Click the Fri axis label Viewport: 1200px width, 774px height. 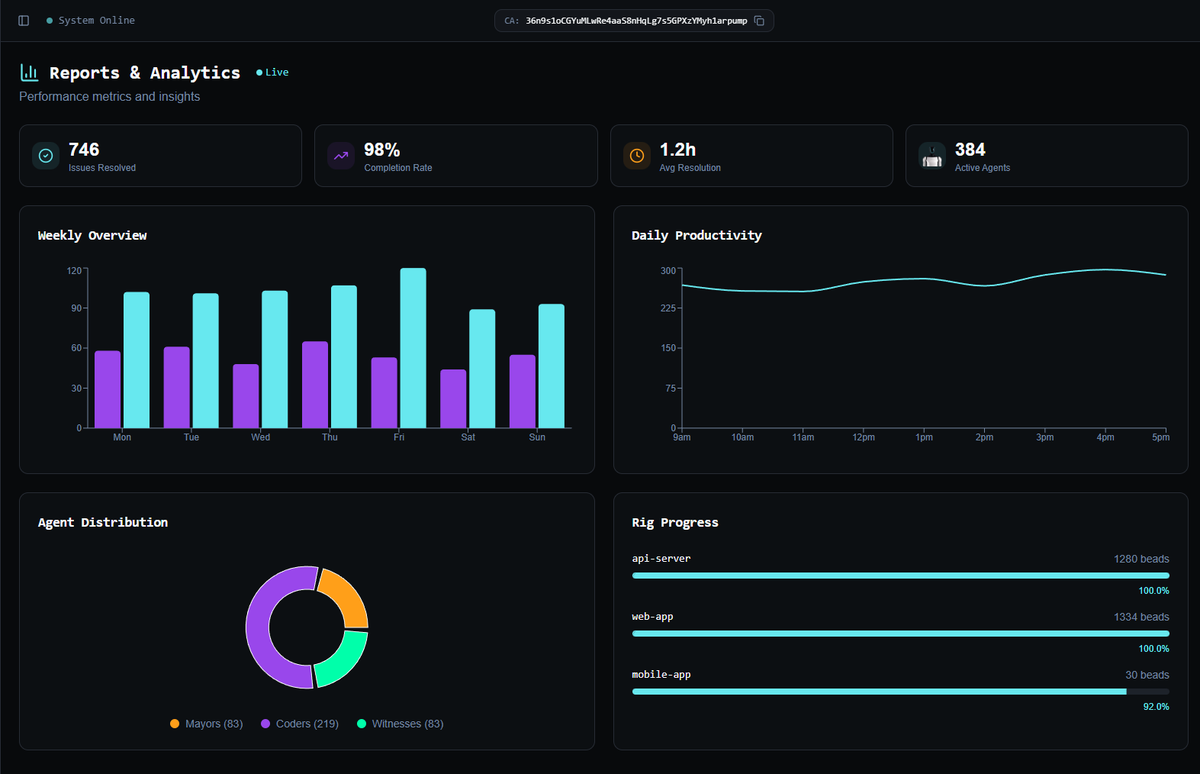pyautogui.click(x=399, y=437)
